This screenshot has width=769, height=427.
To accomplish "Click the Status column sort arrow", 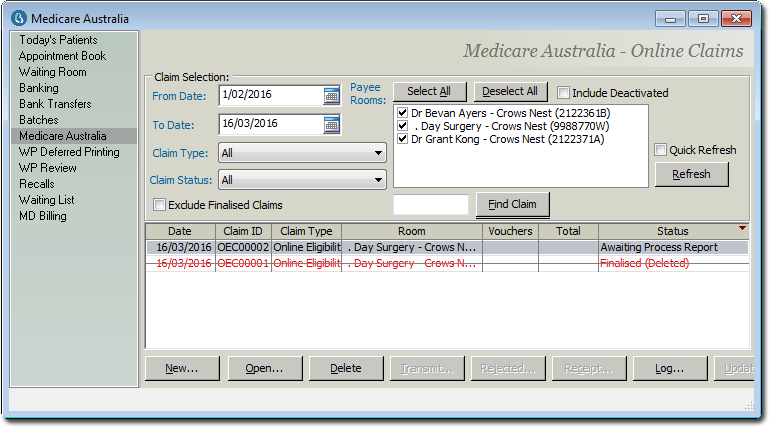I will point(741,228).
